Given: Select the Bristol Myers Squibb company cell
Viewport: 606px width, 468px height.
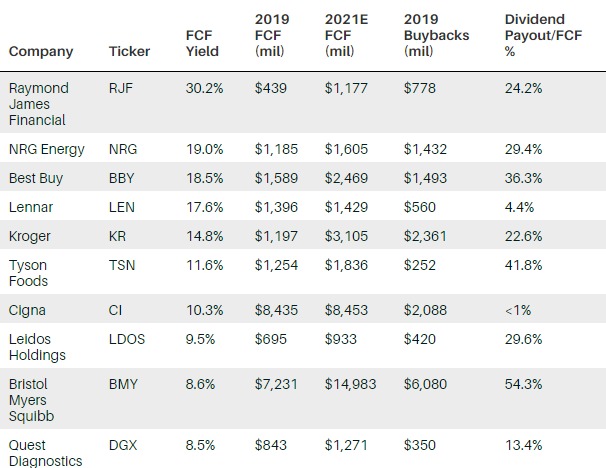Looking at the screenshot, I should 31,400.
